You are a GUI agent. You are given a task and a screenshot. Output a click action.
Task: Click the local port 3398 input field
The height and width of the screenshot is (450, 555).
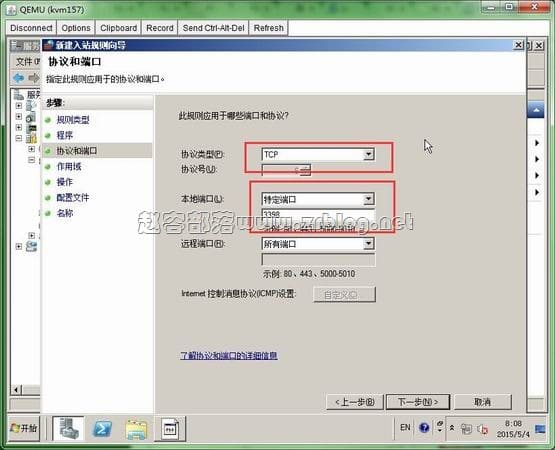[x=318, y=215]
